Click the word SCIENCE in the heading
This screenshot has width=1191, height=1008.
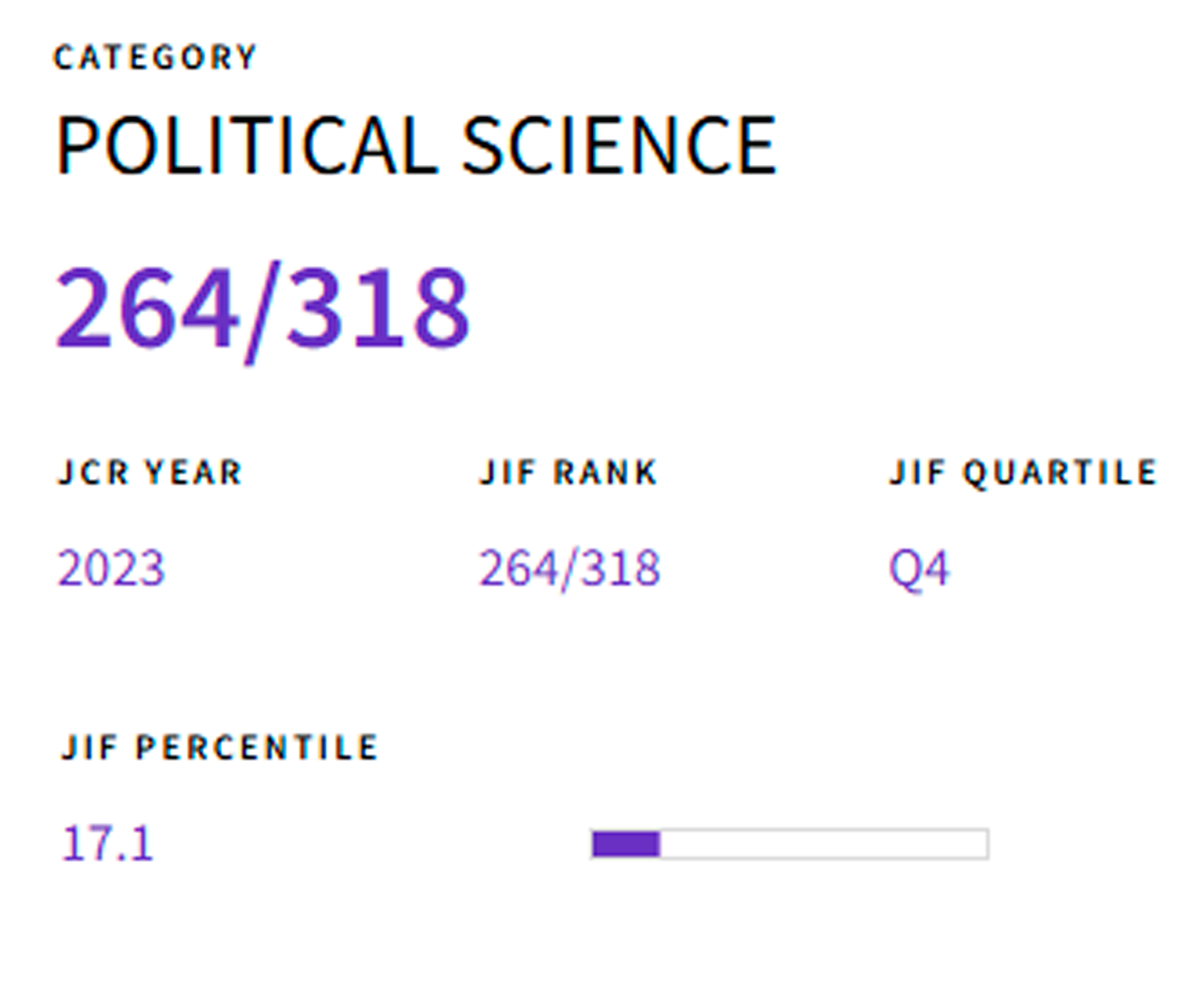619,145
